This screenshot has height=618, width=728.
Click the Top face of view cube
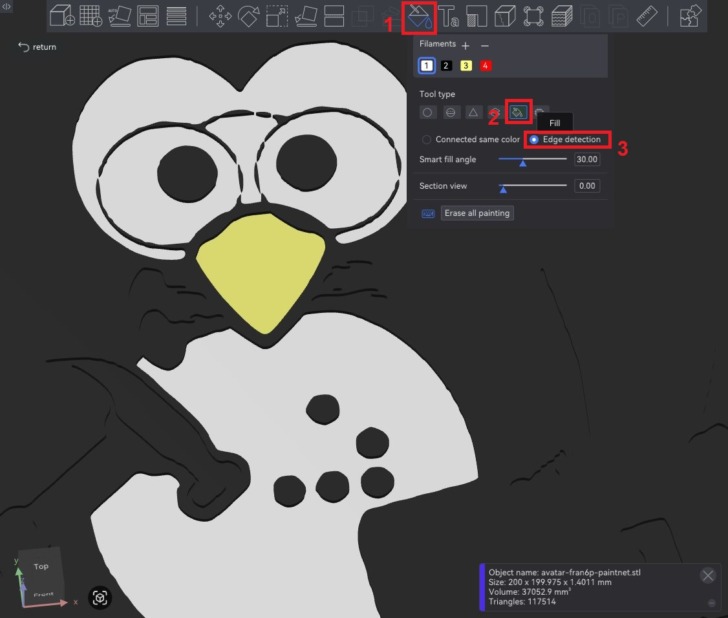tap(41, 566)
